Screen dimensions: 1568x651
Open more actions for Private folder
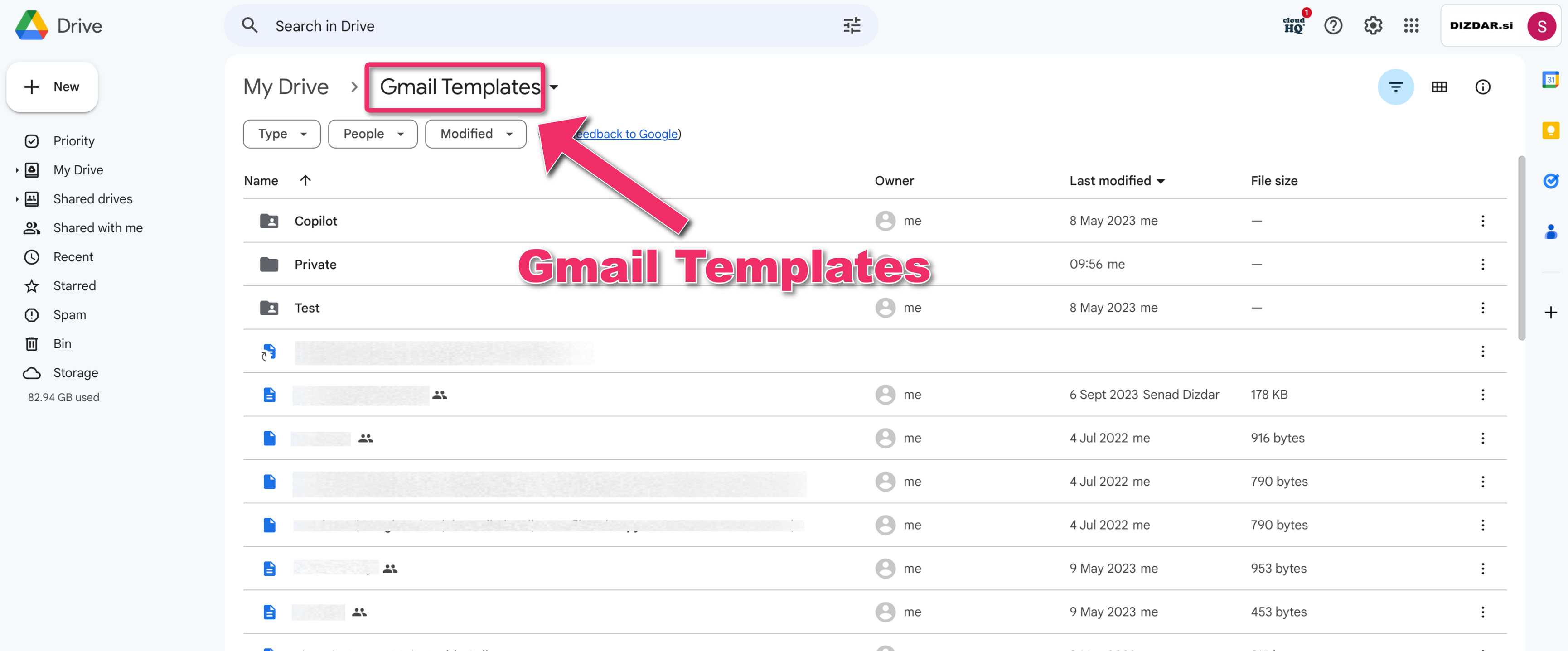point(1483,264)
